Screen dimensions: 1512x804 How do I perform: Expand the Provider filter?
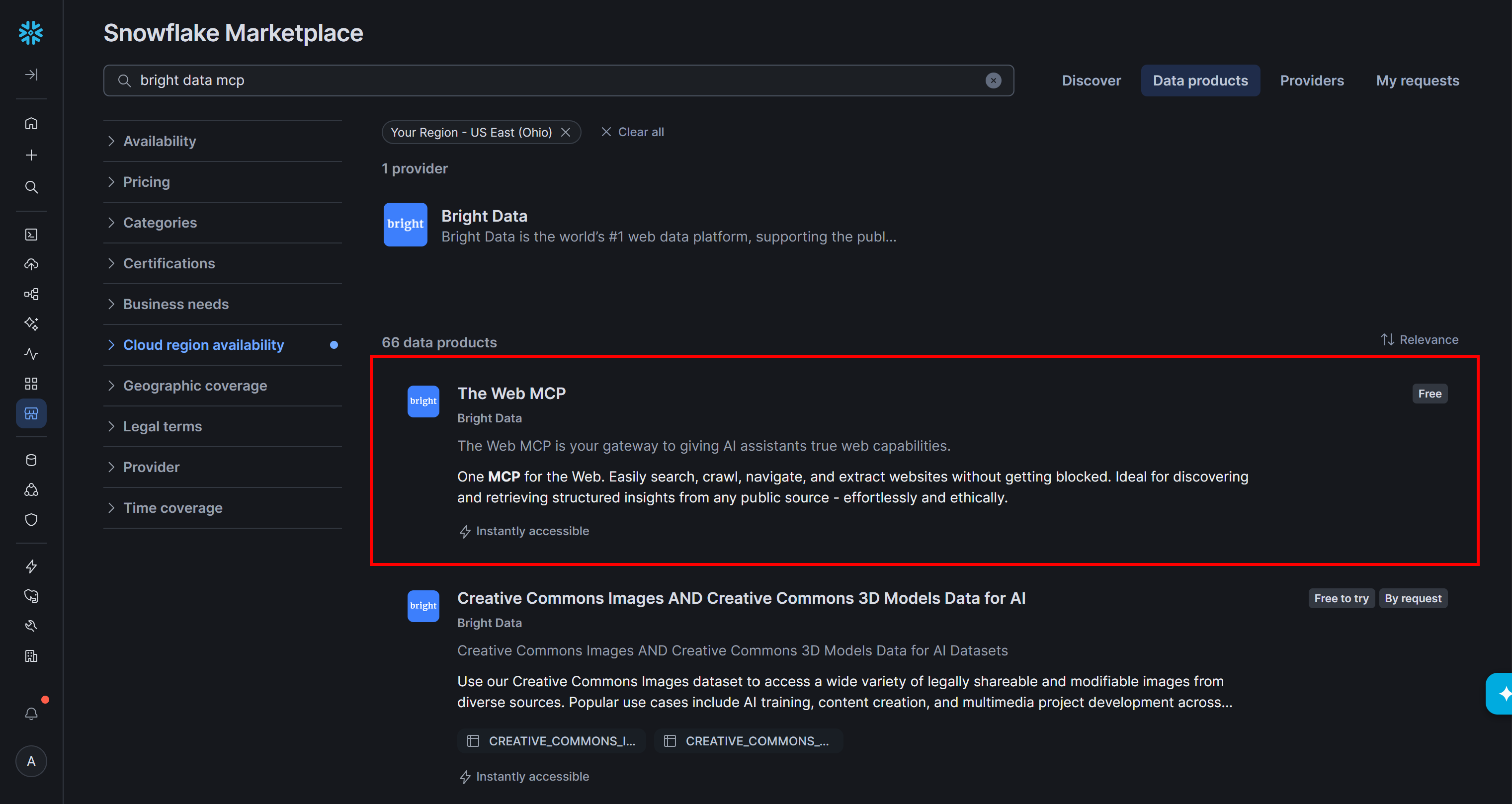click(x=223, y=467)
